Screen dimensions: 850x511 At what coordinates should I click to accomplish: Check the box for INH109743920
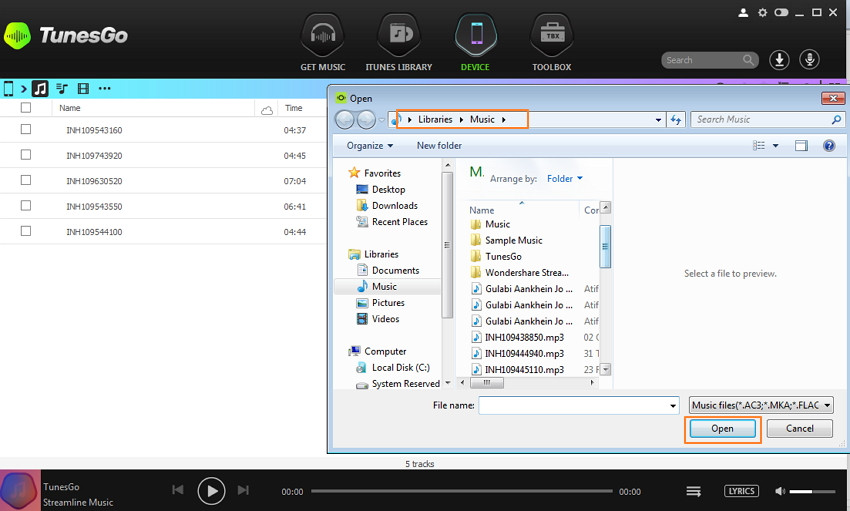25,154
